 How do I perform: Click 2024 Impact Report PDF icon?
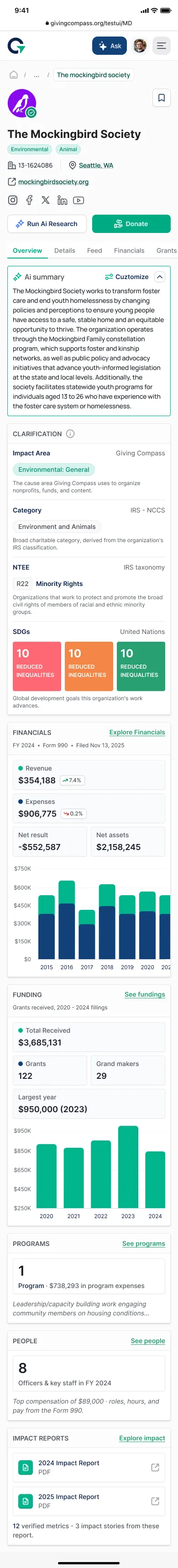[x=26, y=1468]
